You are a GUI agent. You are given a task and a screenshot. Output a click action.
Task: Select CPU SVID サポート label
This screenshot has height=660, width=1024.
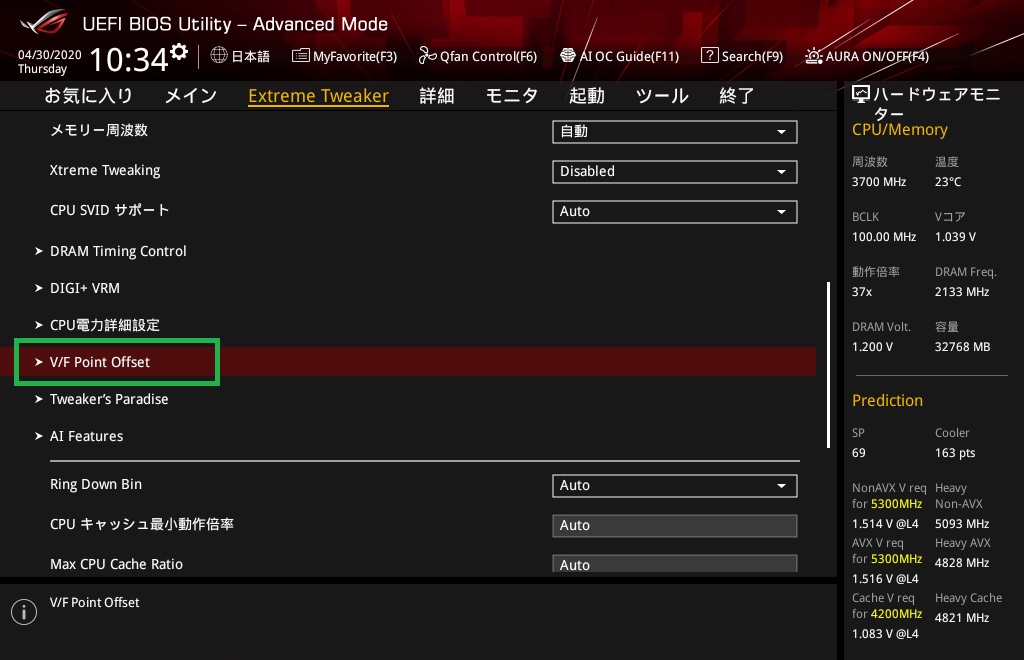point(109,210)
